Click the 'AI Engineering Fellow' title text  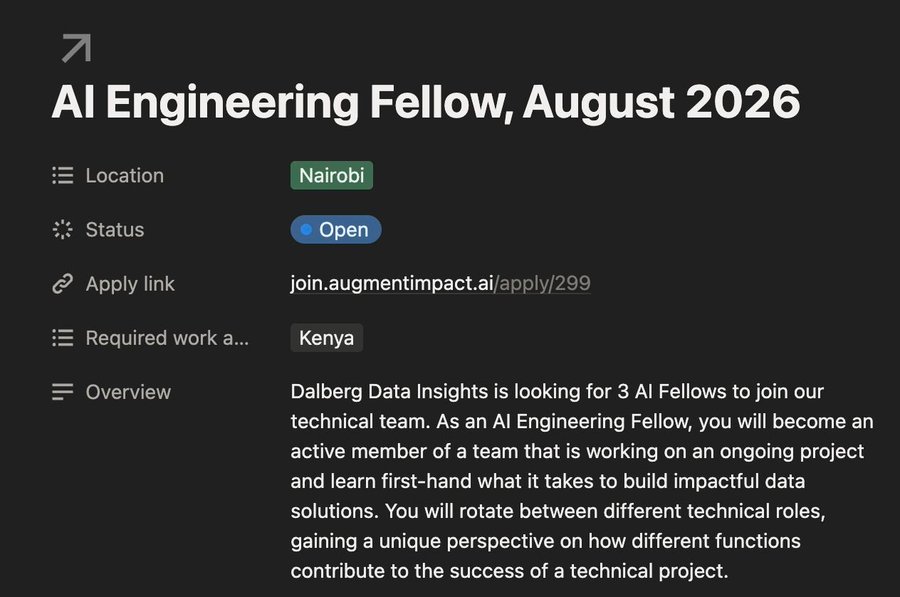(x=280, y=103)
